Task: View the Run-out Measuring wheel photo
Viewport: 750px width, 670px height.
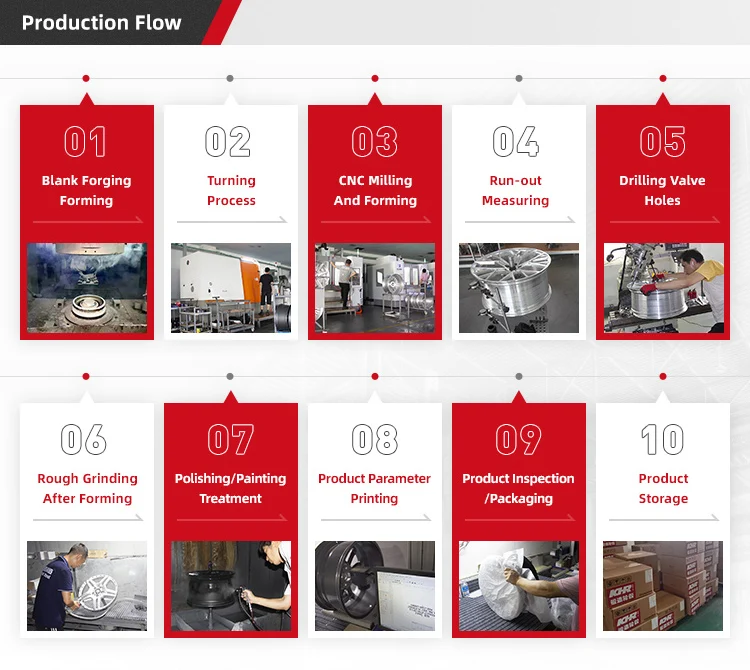Action: coord(519,288)
